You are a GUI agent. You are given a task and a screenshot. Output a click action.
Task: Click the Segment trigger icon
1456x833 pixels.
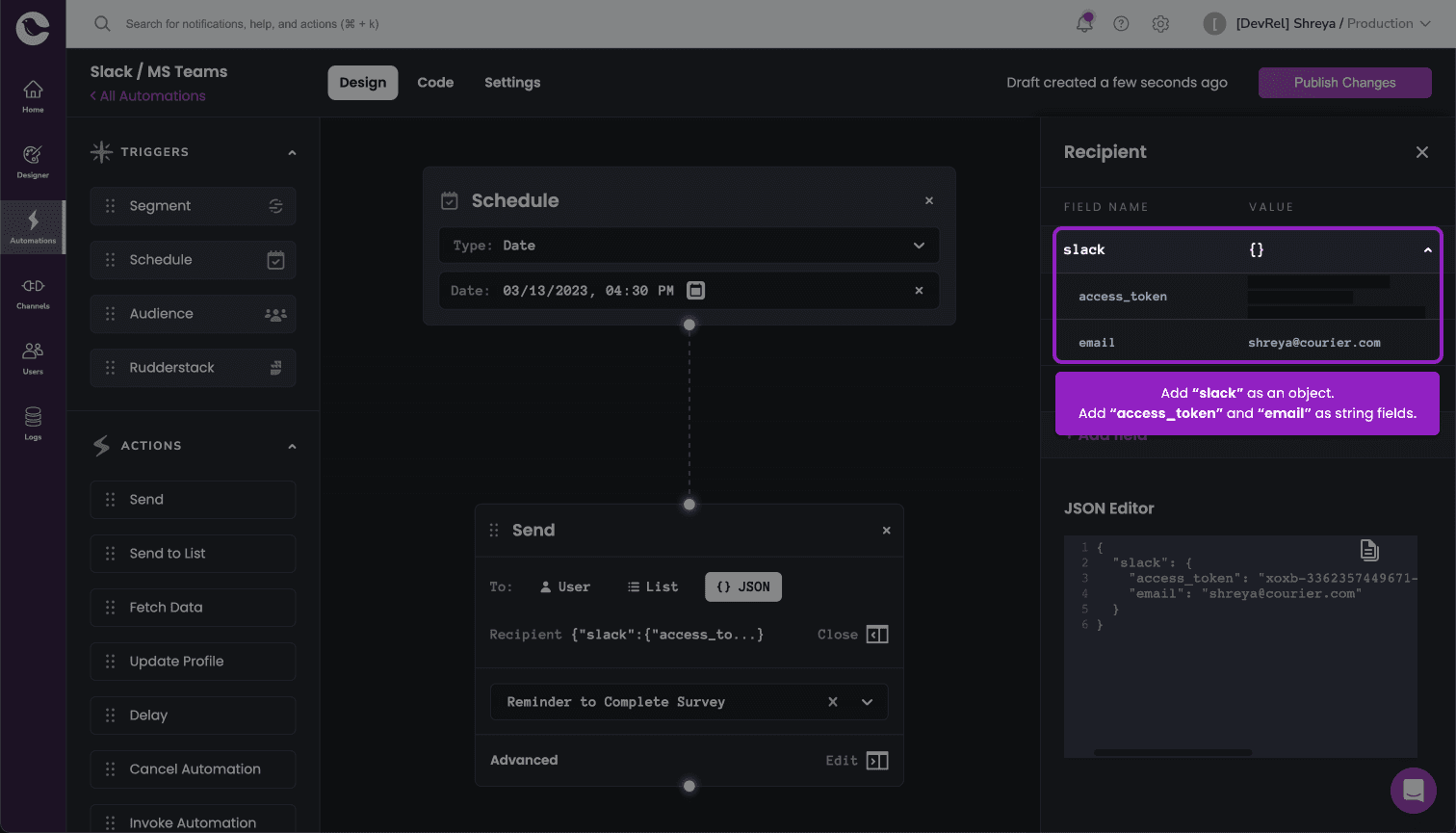(x=275, y=205)
